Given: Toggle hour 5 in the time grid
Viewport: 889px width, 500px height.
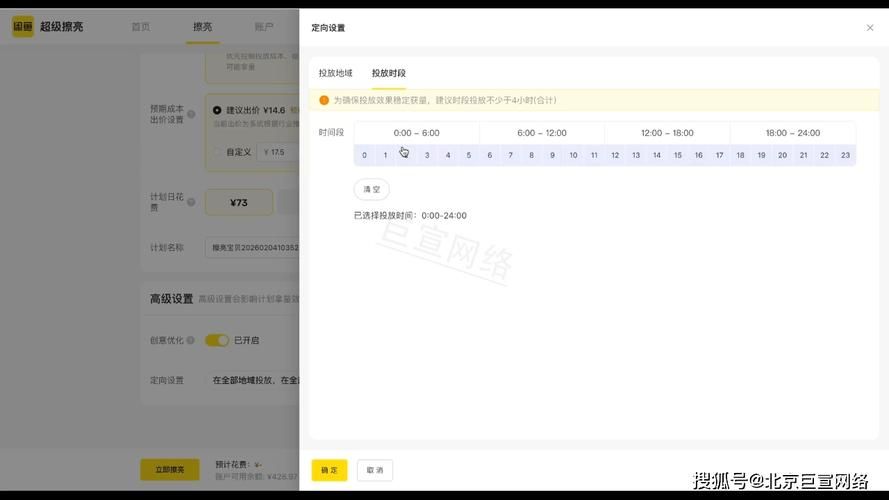Looking at the screenshot, I should (x=469, y=155).
